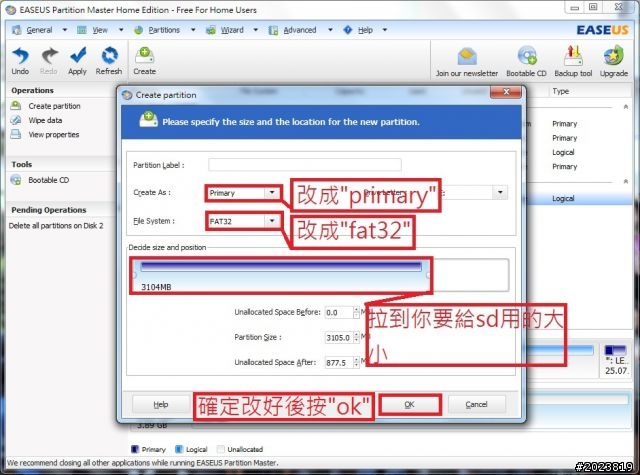This screenshot has width=640, height=475.
Task: Open Join our newsletter icon
Action: [x=467, y=62]
